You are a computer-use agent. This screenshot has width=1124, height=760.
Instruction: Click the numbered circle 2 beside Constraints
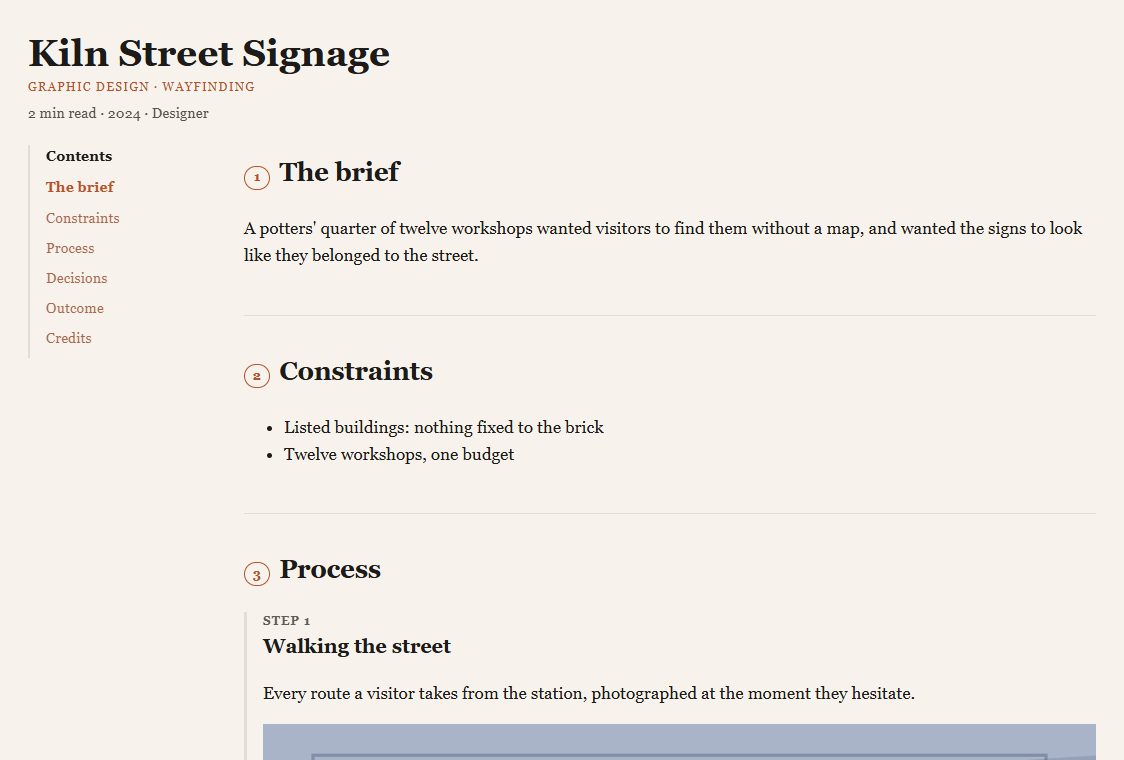(257, 376)
